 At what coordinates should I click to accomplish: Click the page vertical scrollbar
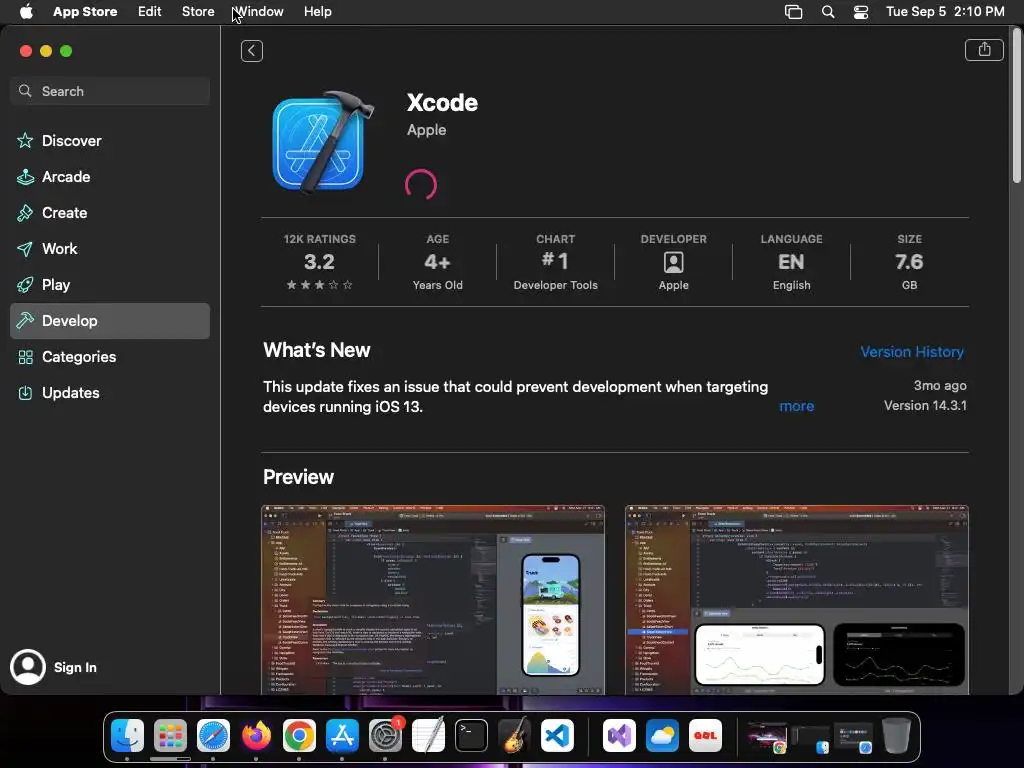[1016, 108]
